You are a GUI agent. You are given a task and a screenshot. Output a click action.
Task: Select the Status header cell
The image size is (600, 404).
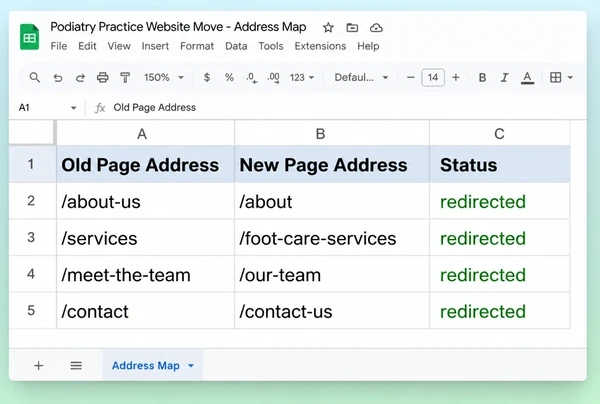(499, 164)
